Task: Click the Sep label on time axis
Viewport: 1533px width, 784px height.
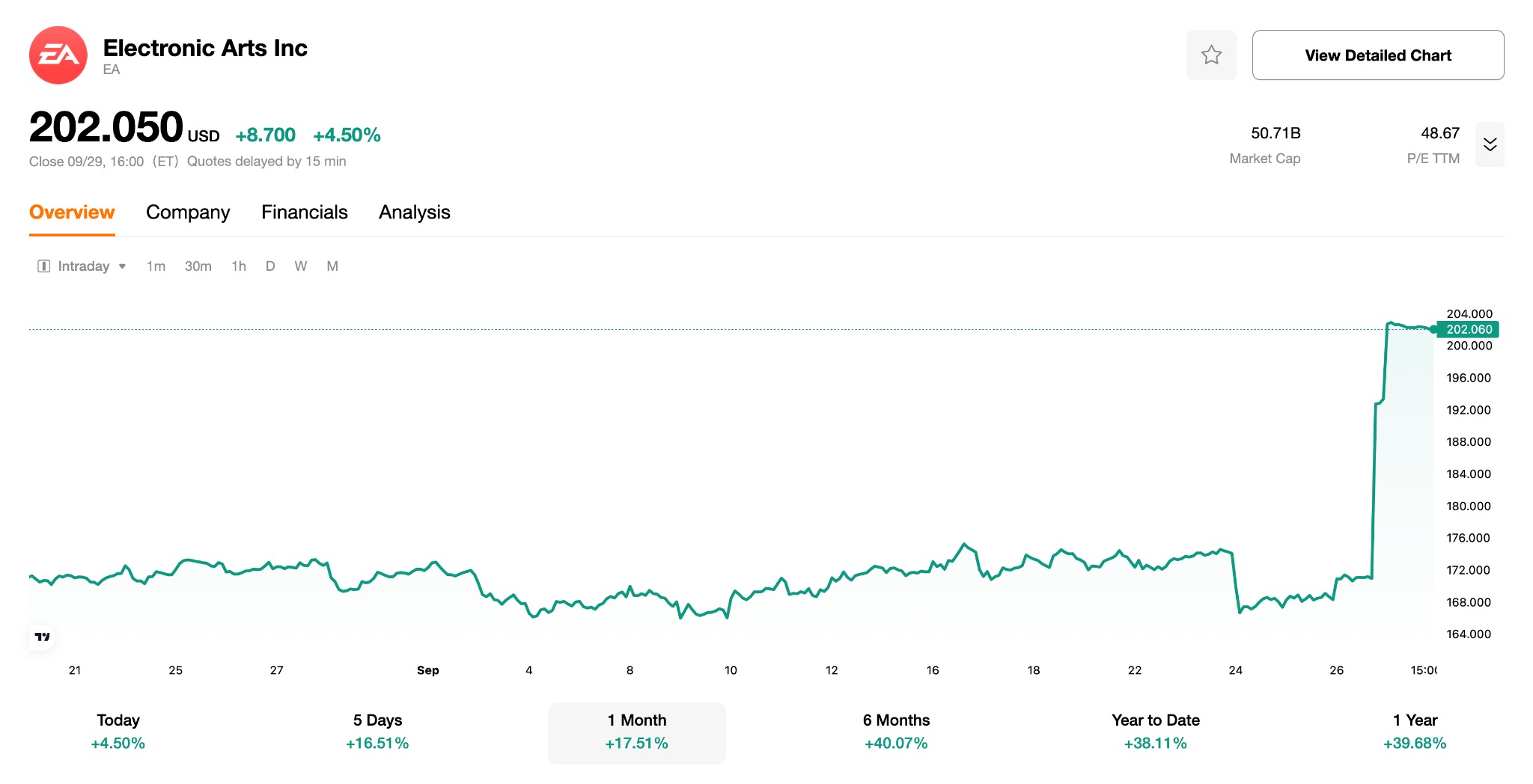Action: click(x=428, y=670)
